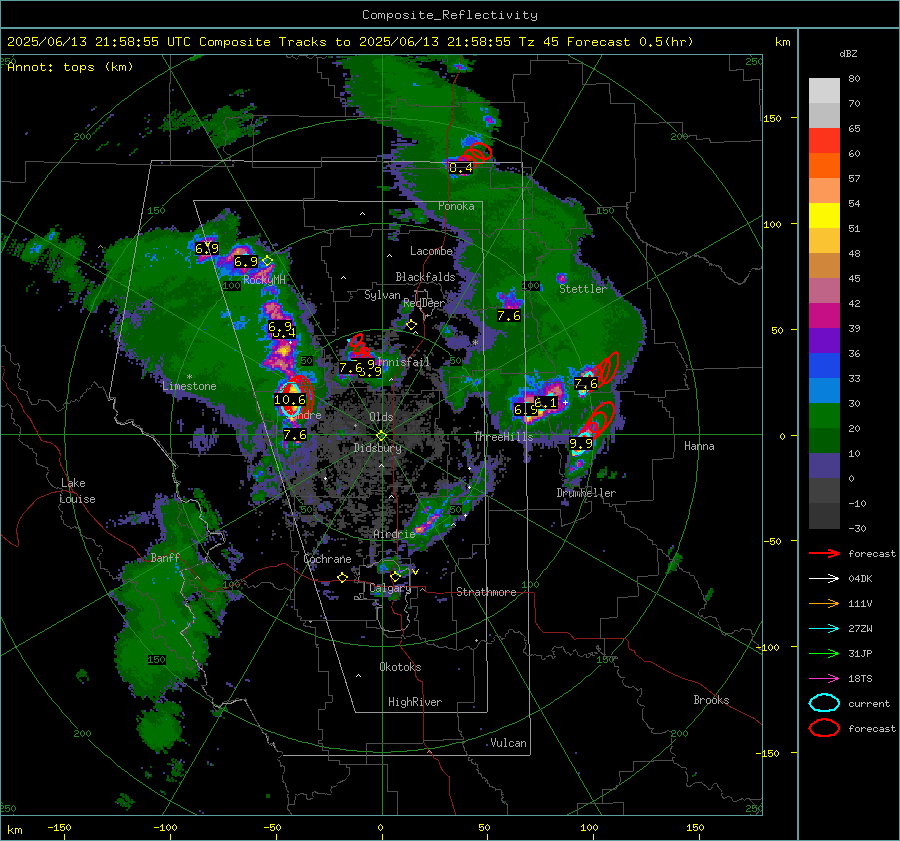Click the Stettler city label
This screenshot has height=841, width=900.
pyautogui.click(x=583, y=289)
